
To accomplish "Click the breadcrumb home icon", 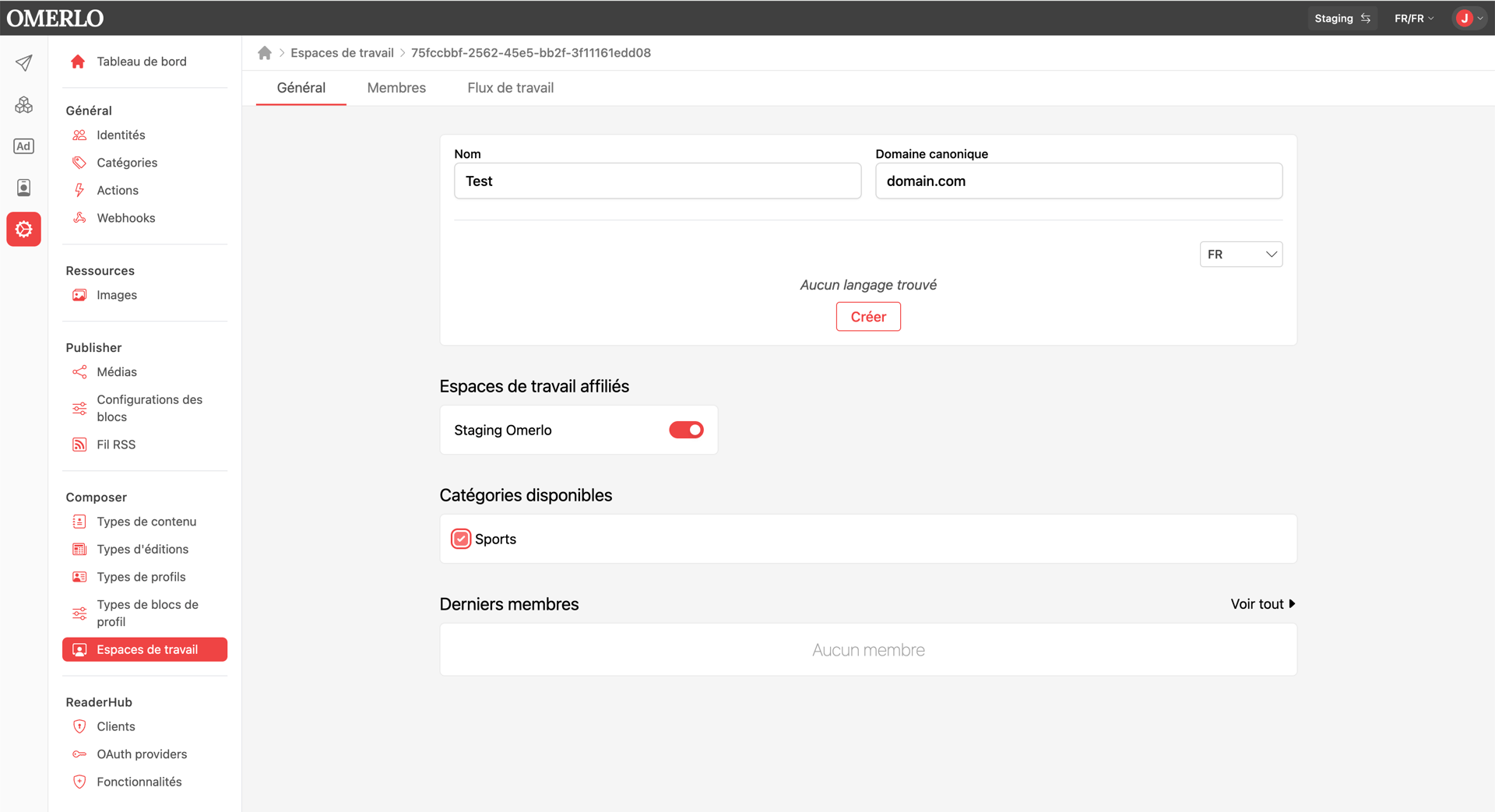I will [265, 53].
